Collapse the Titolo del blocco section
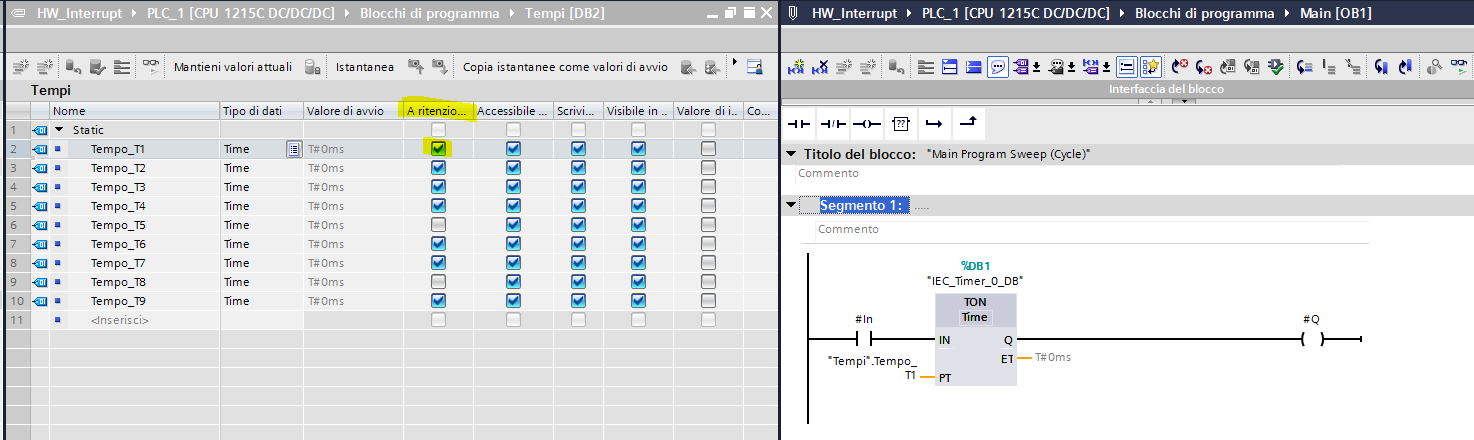The width and height of the screenshot is (1474, 440). coord(791,154)
